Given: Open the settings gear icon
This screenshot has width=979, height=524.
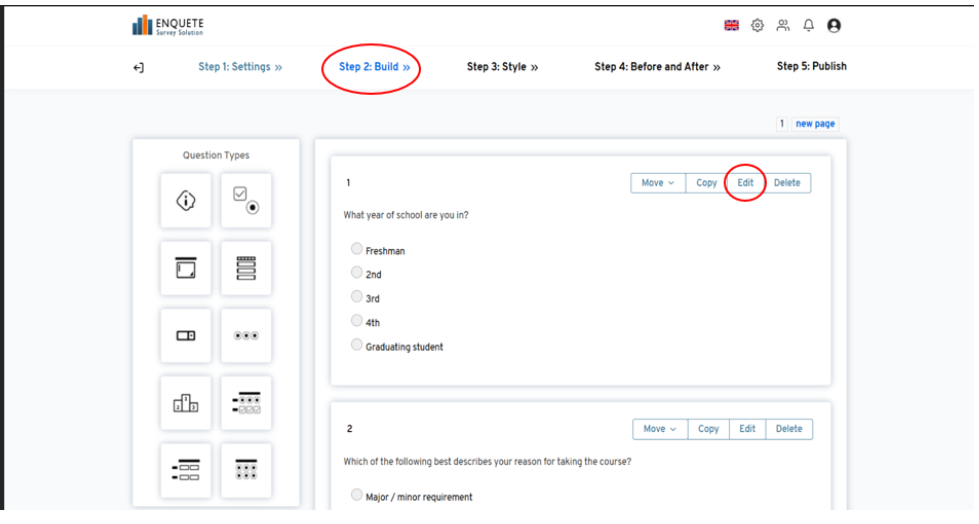Looking at the screenshot, I should (x=757, y=26).
